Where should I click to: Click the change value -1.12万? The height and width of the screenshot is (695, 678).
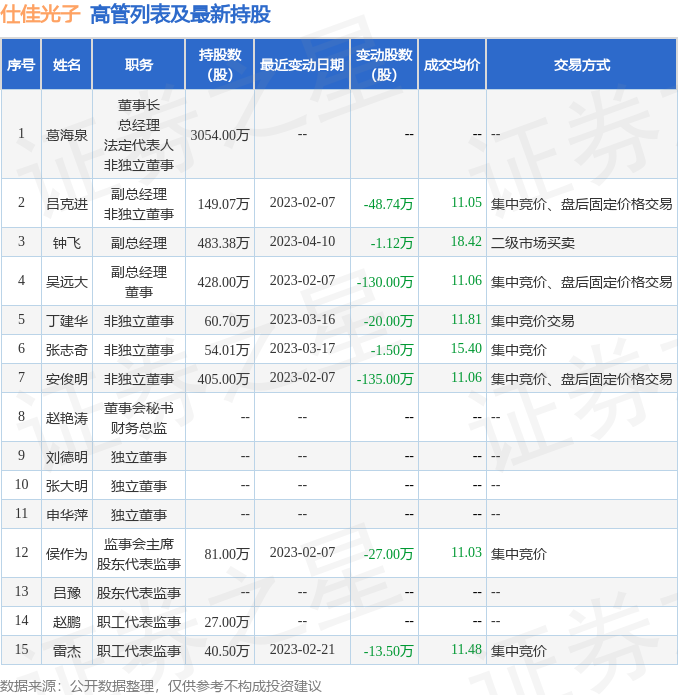(392, 243)
